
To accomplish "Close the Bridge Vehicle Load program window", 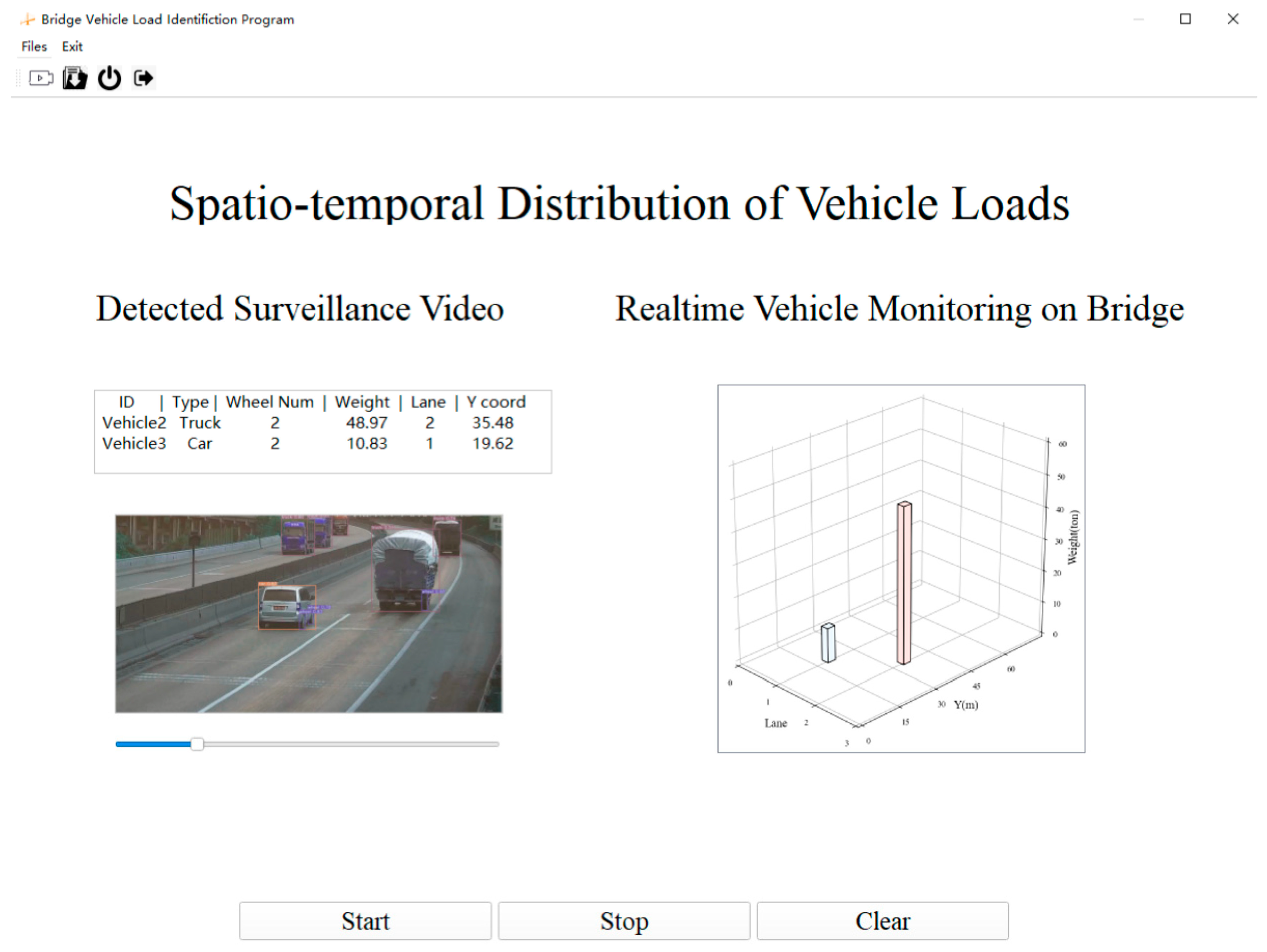I will 1233,20.
